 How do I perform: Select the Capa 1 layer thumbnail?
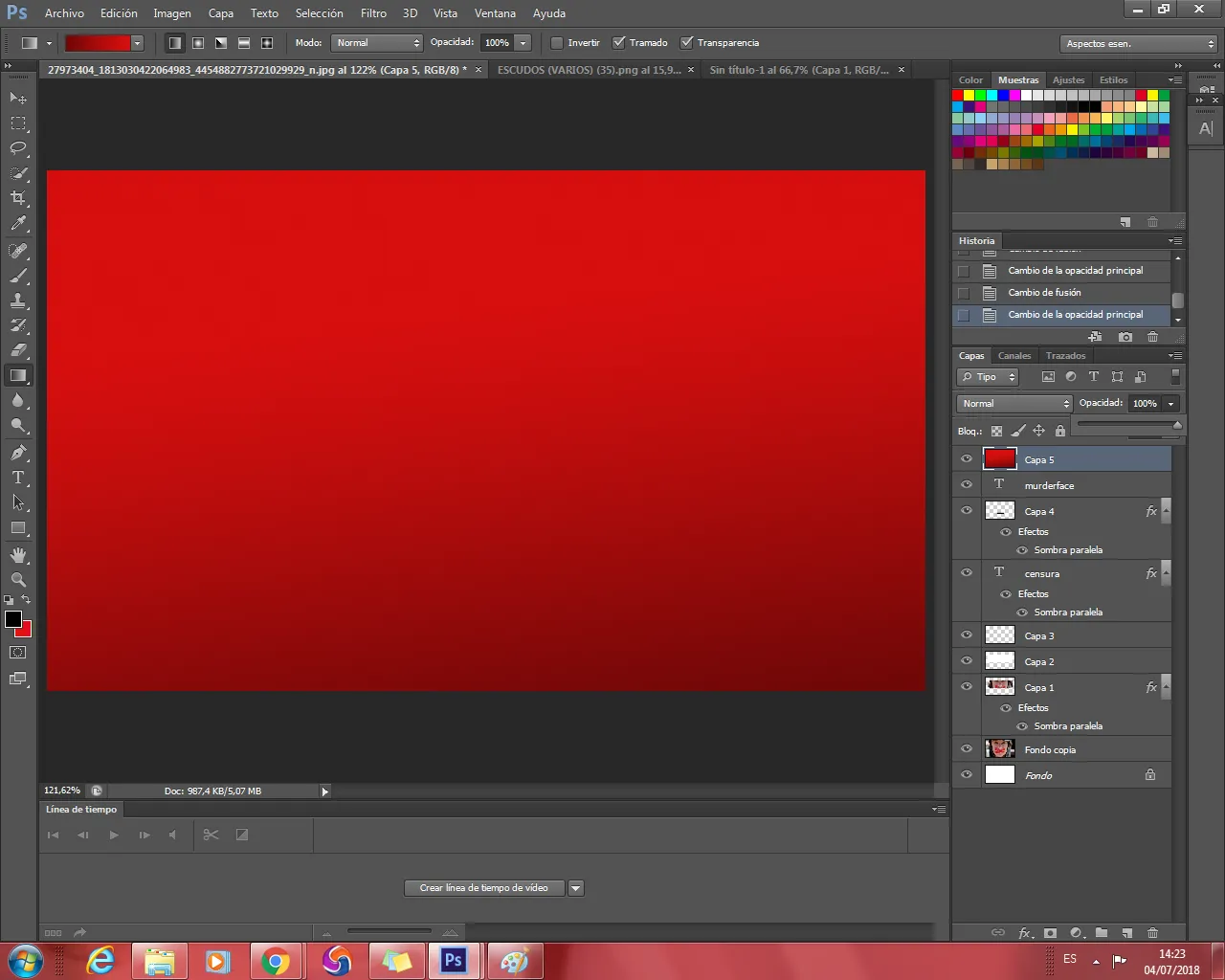1000,687
